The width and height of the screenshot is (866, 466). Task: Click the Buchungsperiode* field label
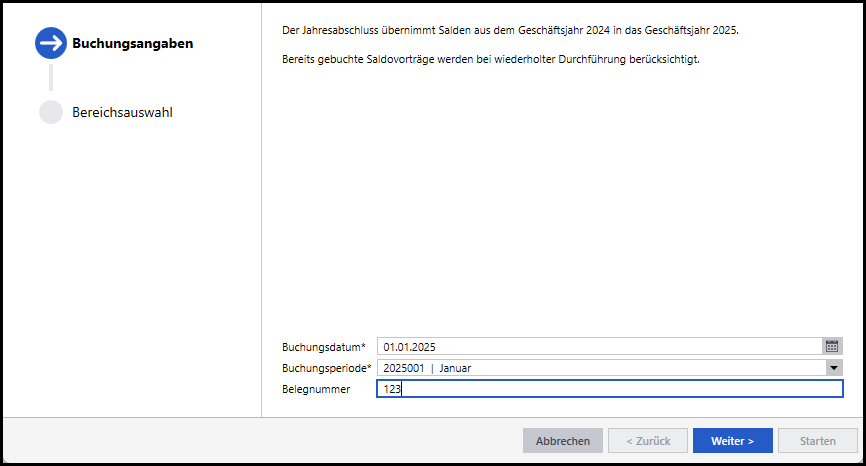(x=328, y=368)
